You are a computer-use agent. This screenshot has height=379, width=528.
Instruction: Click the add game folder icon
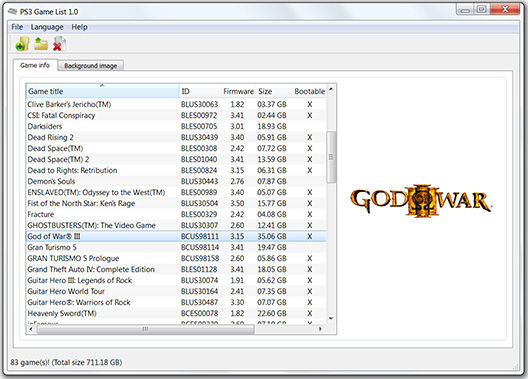22,44
